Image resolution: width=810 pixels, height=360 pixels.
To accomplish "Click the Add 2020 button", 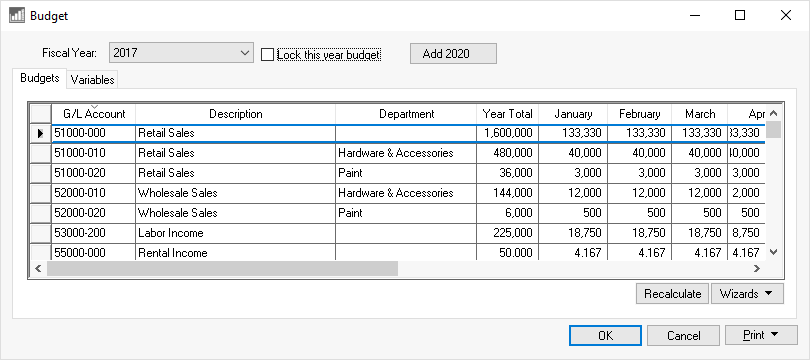I will click(453, 54).
